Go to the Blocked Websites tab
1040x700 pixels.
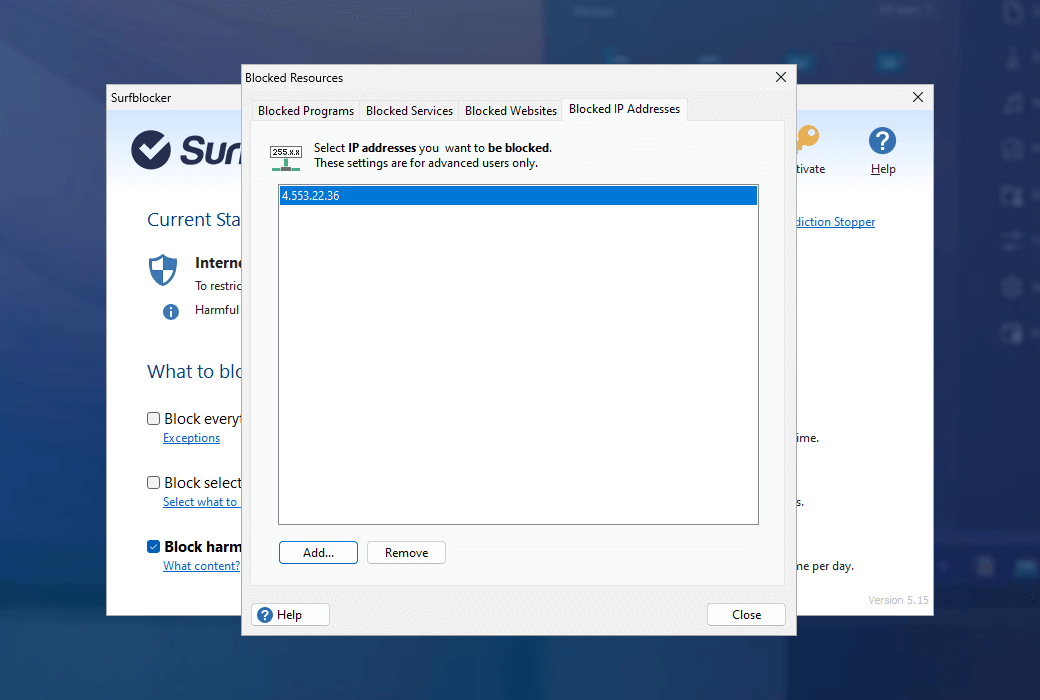511,111
